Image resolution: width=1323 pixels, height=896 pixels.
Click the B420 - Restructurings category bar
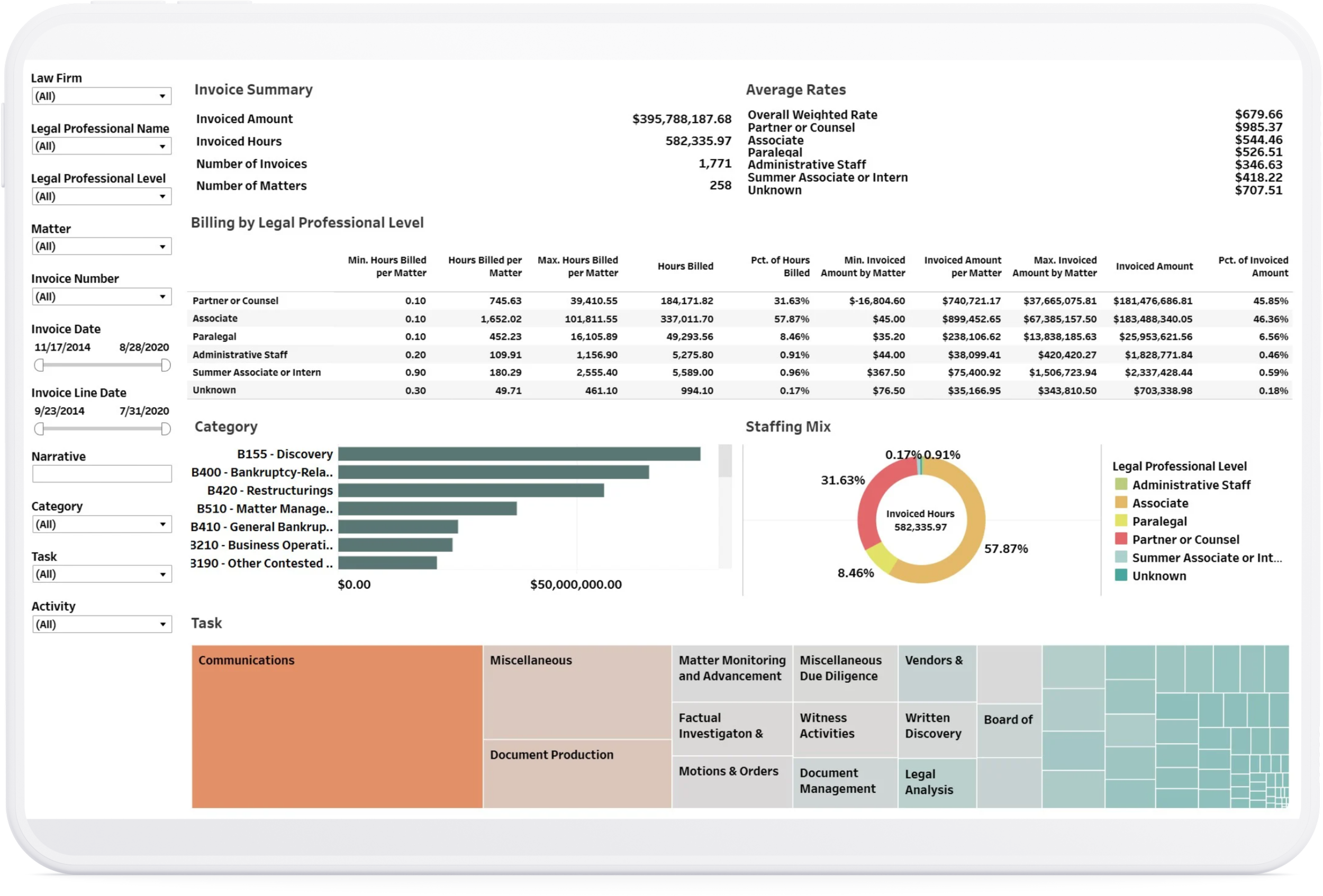(x=470, y=490)
